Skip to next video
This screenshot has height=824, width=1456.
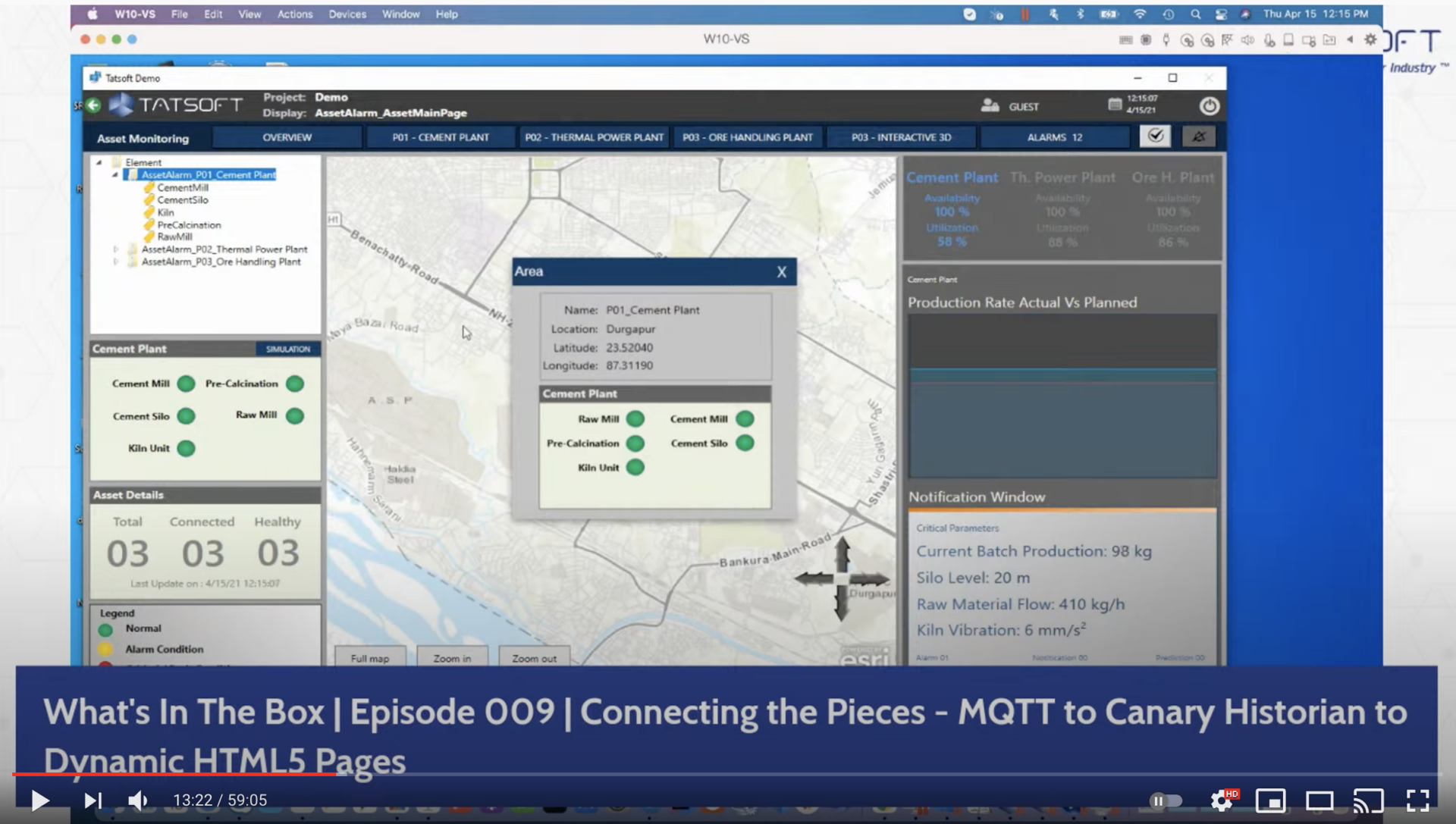coord(92,801)
